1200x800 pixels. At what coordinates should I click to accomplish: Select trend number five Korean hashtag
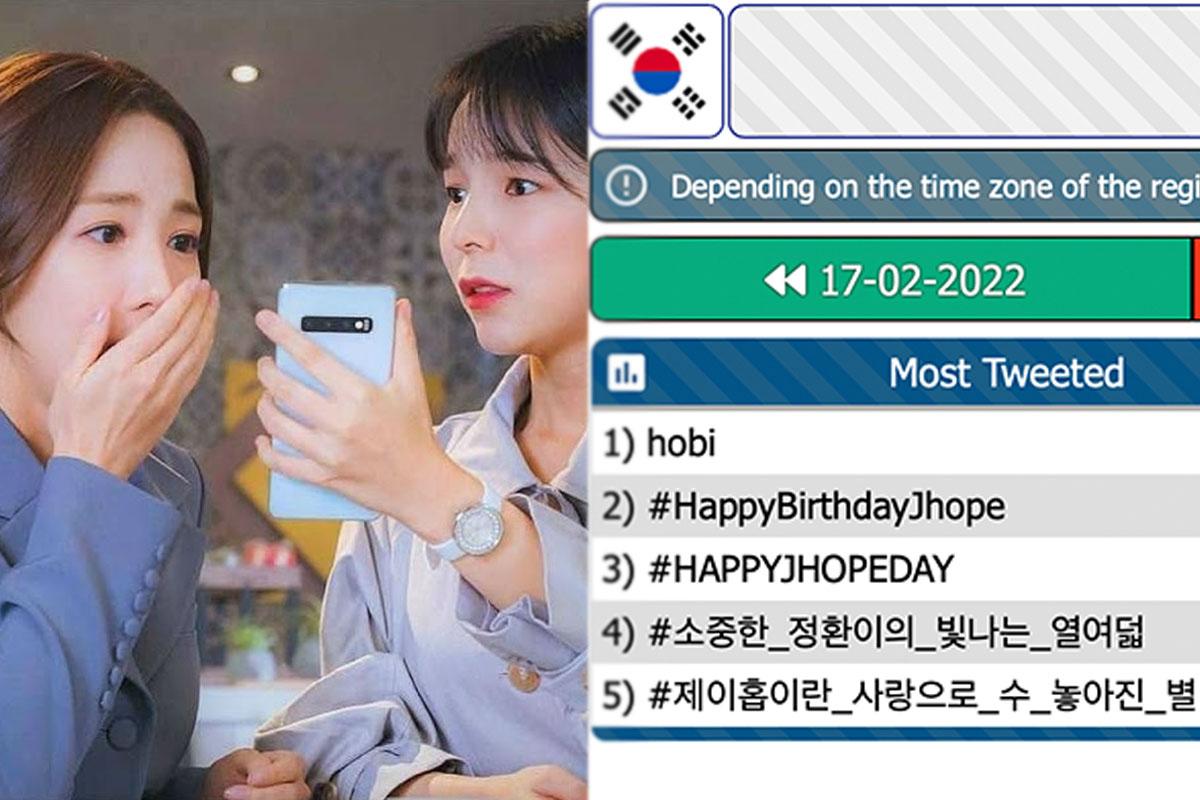tap(922, 696)
